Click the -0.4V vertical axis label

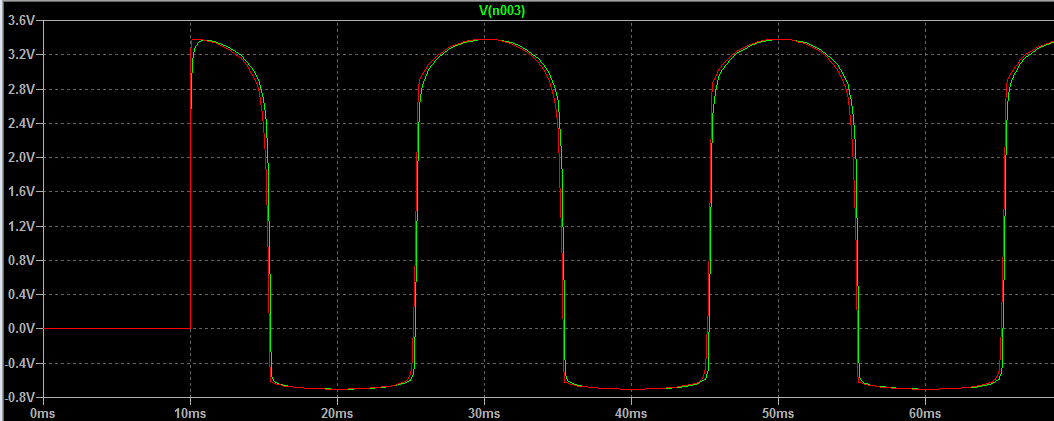coord(20,363)
